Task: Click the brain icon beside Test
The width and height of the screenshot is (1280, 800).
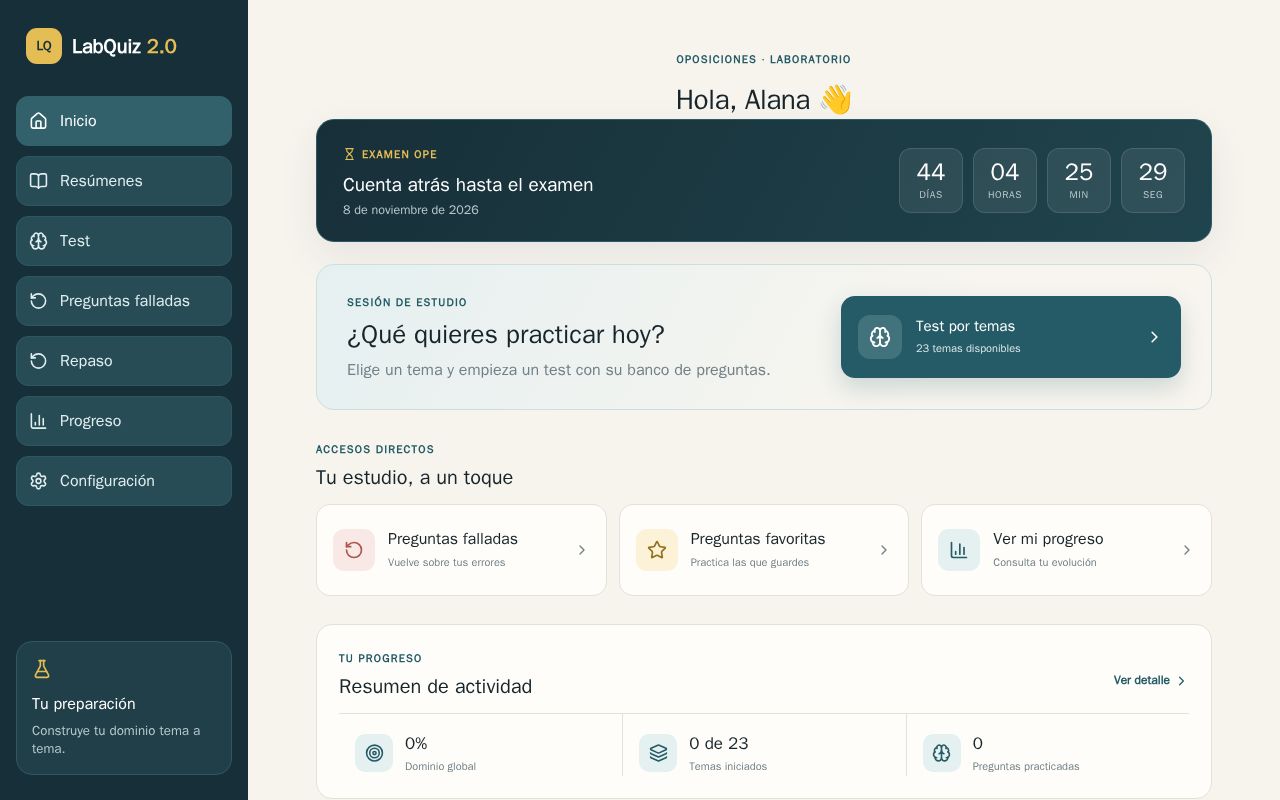Action: [x=38, y=241]
